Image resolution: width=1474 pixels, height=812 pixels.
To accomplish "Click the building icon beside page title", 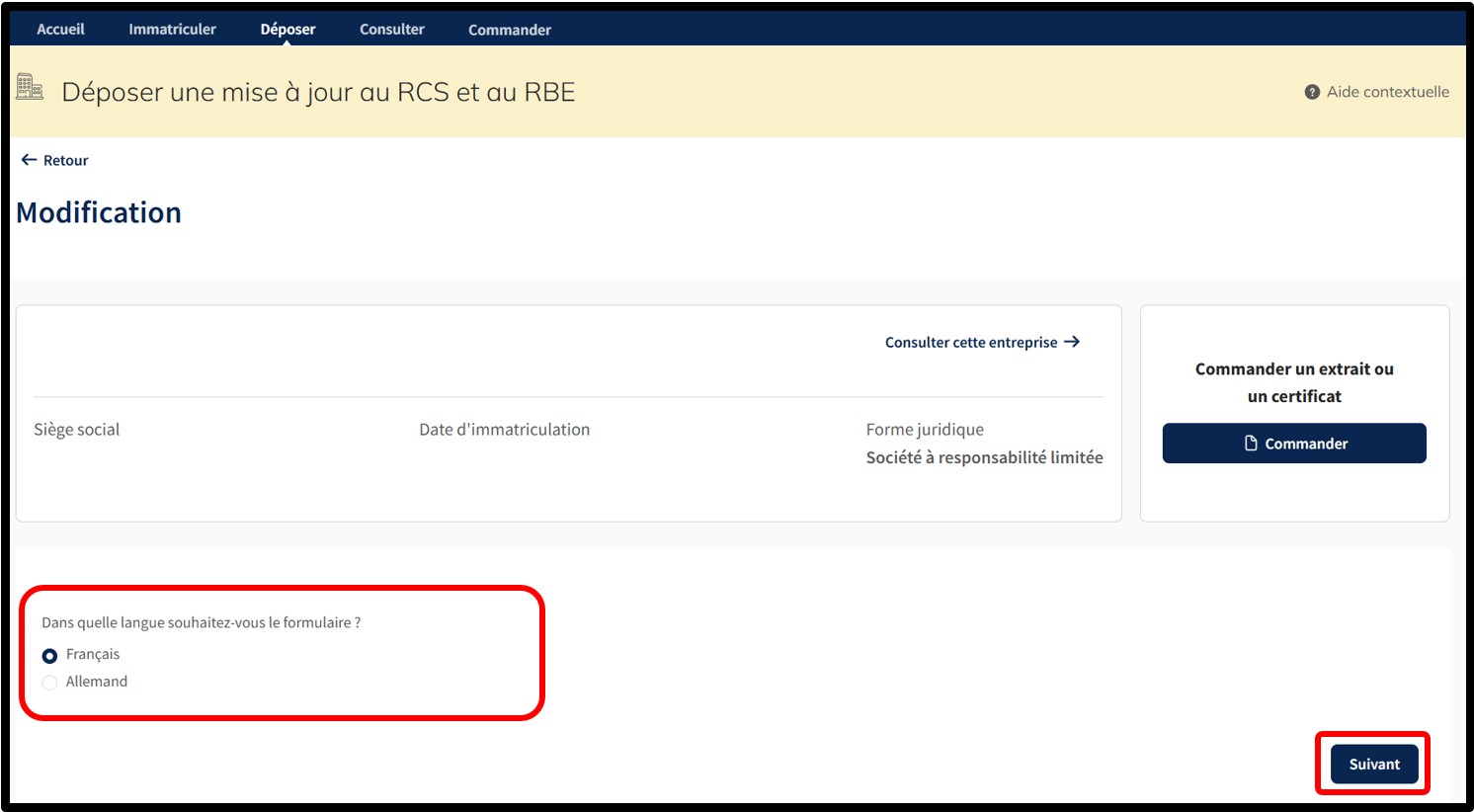I will pyautogui.click(x=30, y=87).
